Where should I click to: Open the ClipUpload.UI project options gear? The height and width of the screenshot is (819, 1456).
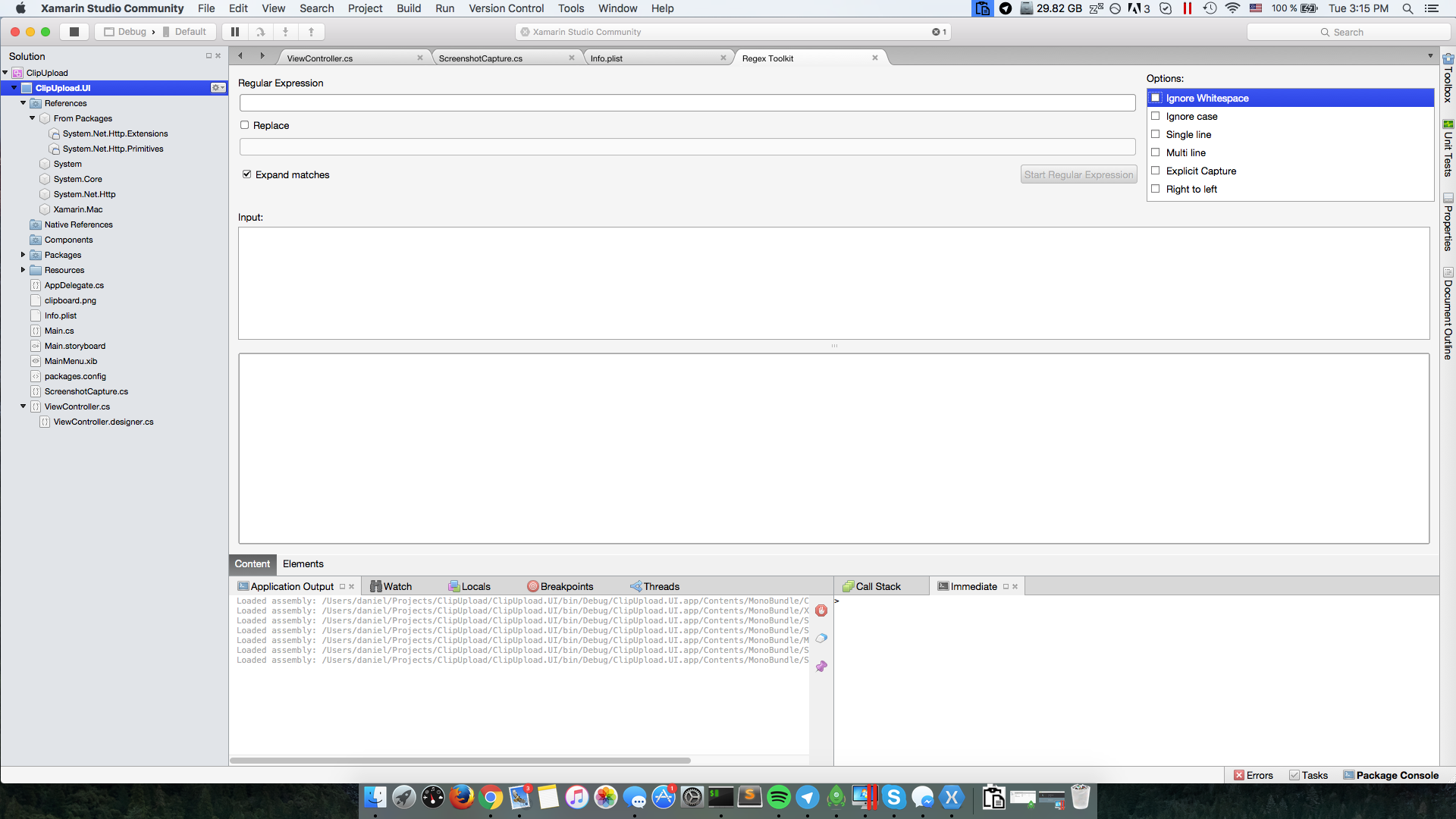coord(218,88)
